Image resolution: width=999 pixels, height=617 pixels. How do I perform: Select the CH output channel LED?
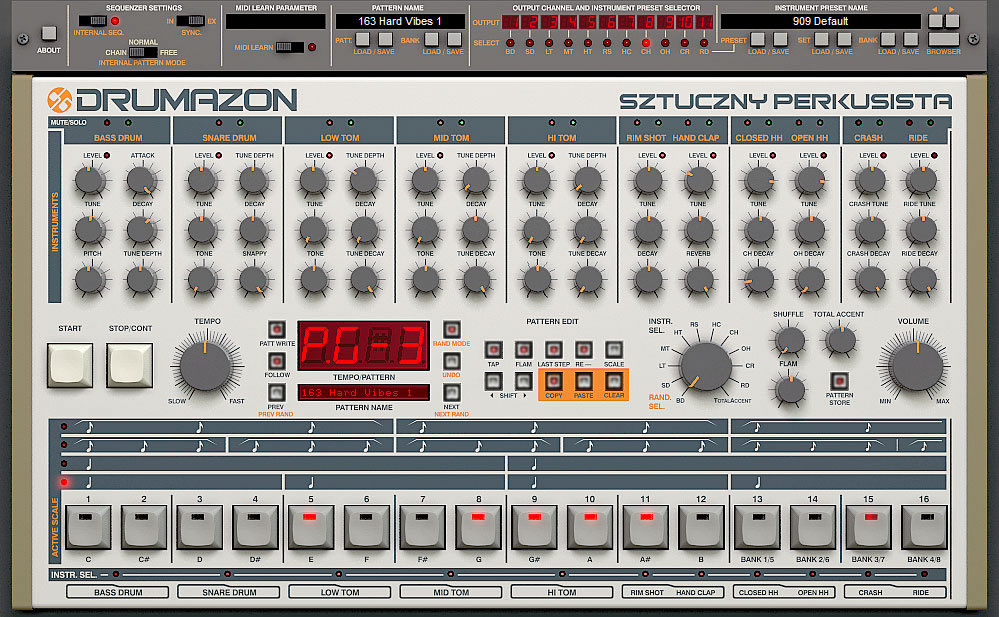click(645, 43)
